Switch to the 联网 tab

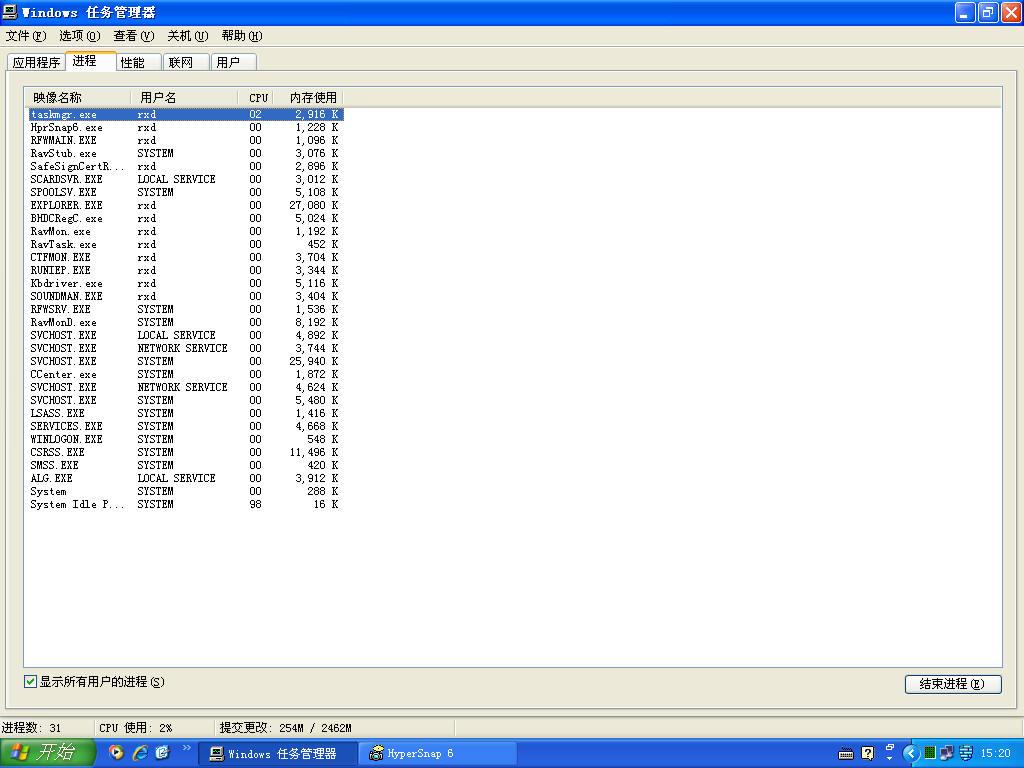tap(186, 62)
